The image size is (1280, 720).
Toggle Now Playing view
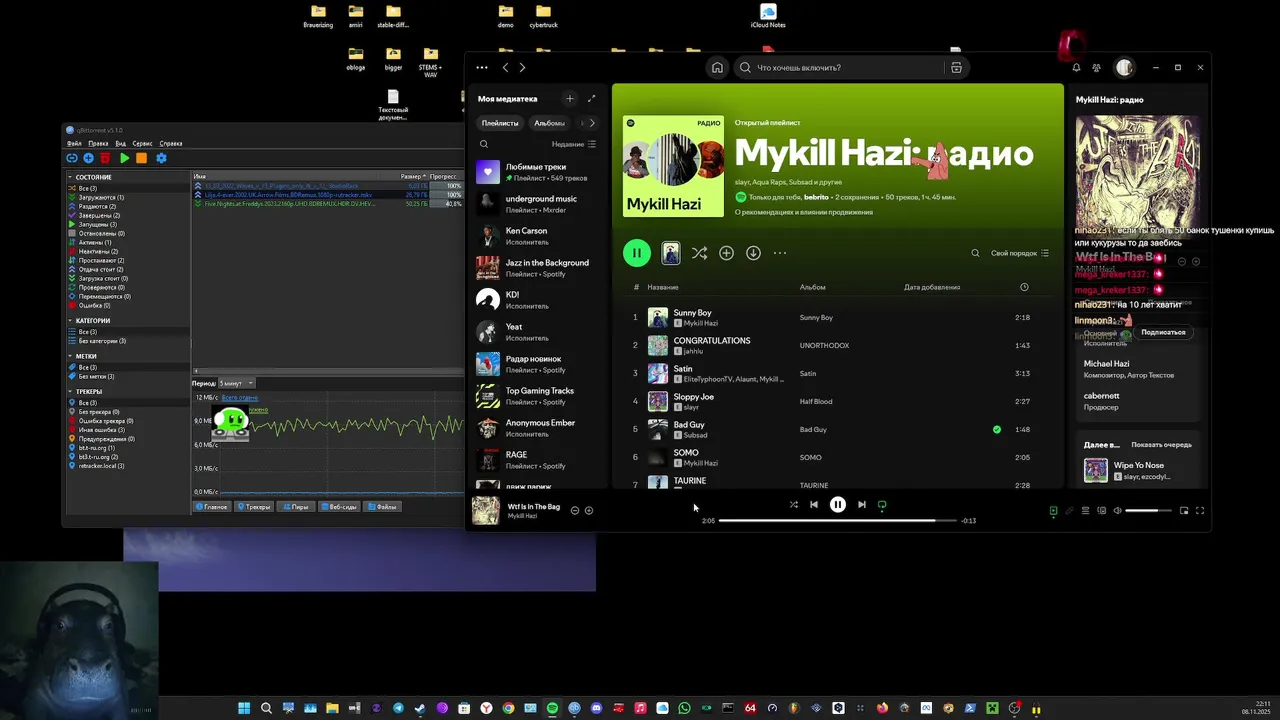(1053, 511)
